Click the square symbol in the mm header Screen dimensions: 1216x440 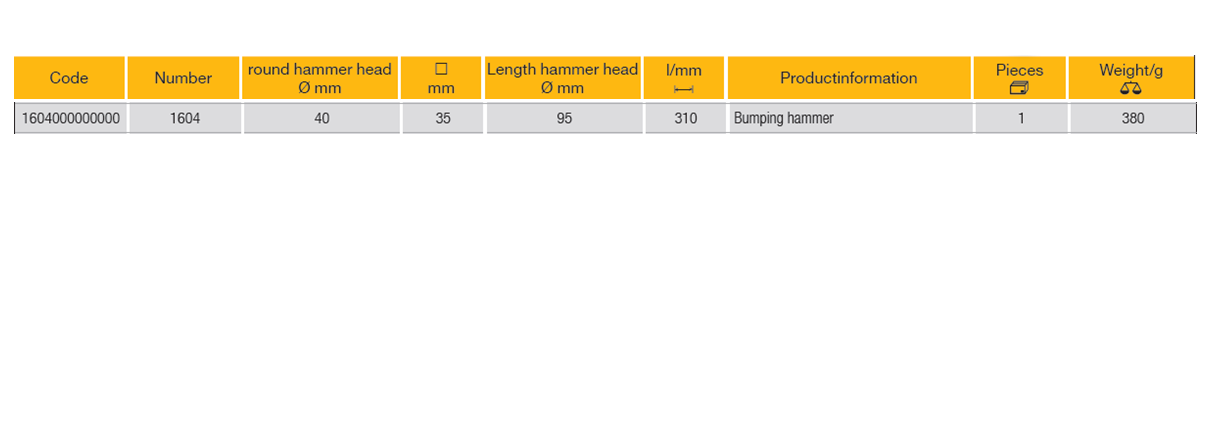[441, 69]
